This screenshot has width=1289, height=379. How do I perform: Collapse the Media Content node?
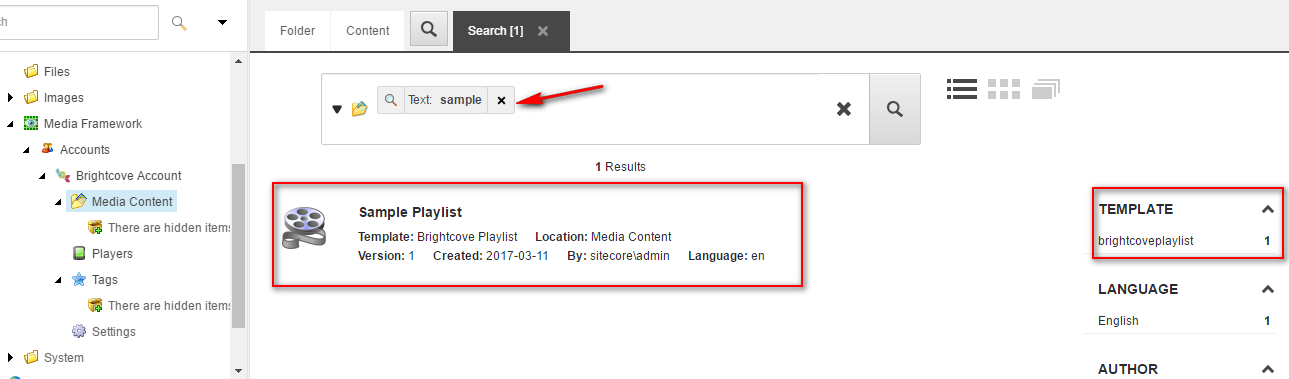[59, 202]
